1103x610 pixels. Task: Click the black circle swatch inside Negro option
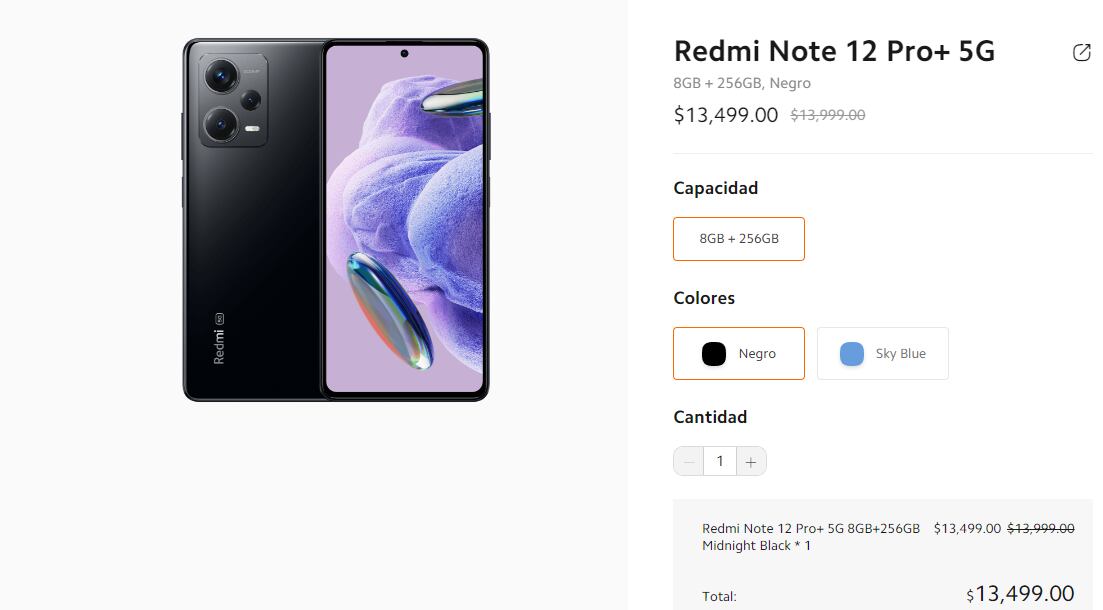[x=714, y=353]
